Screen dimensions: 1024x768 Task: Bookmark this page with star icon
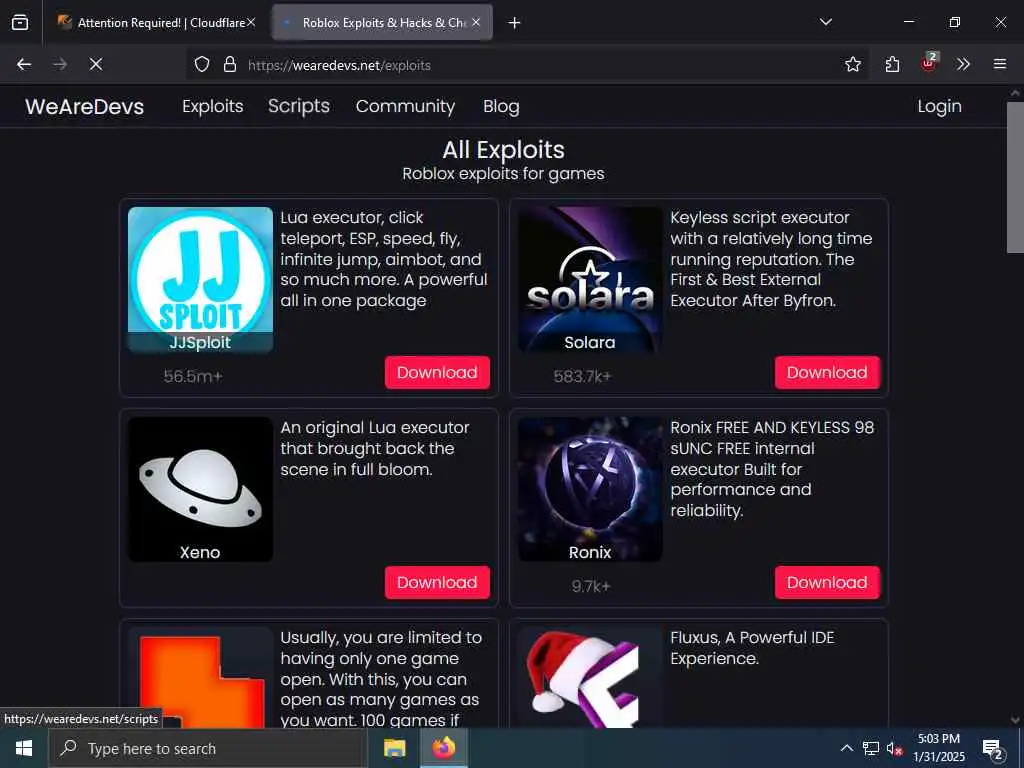tap(853, 64)
